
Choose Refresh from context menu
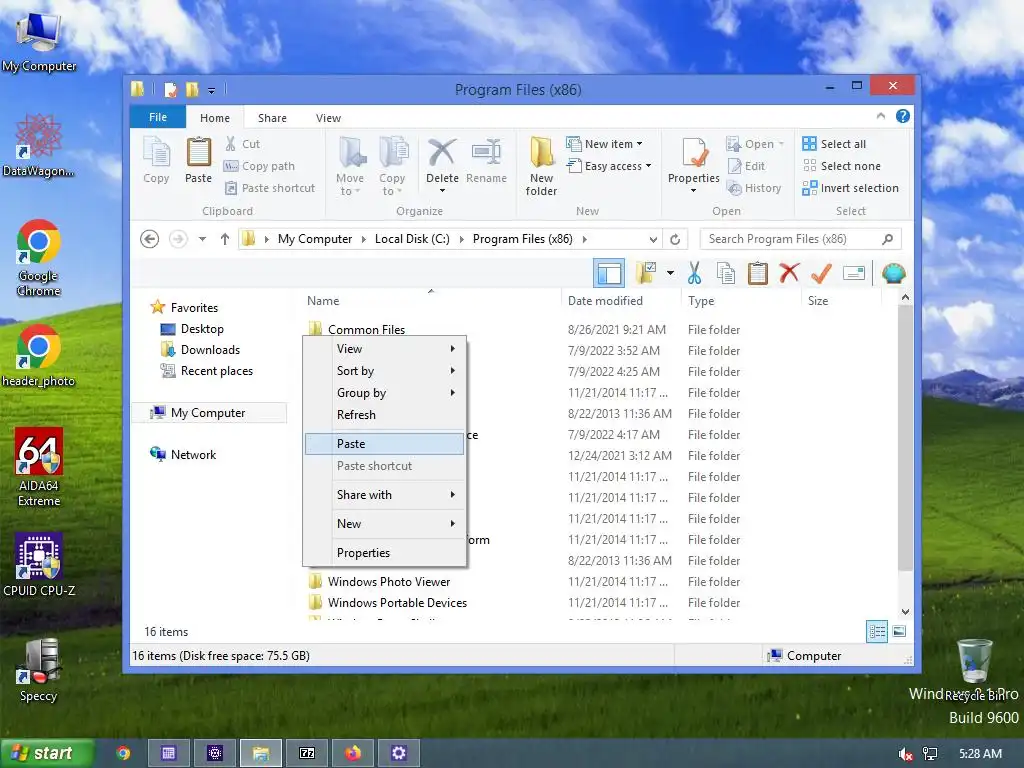tap(385, 415)
